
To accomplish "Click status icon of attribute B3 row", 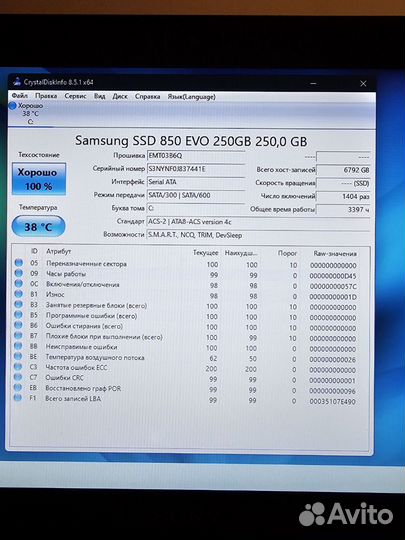I will tap(18, 304).
